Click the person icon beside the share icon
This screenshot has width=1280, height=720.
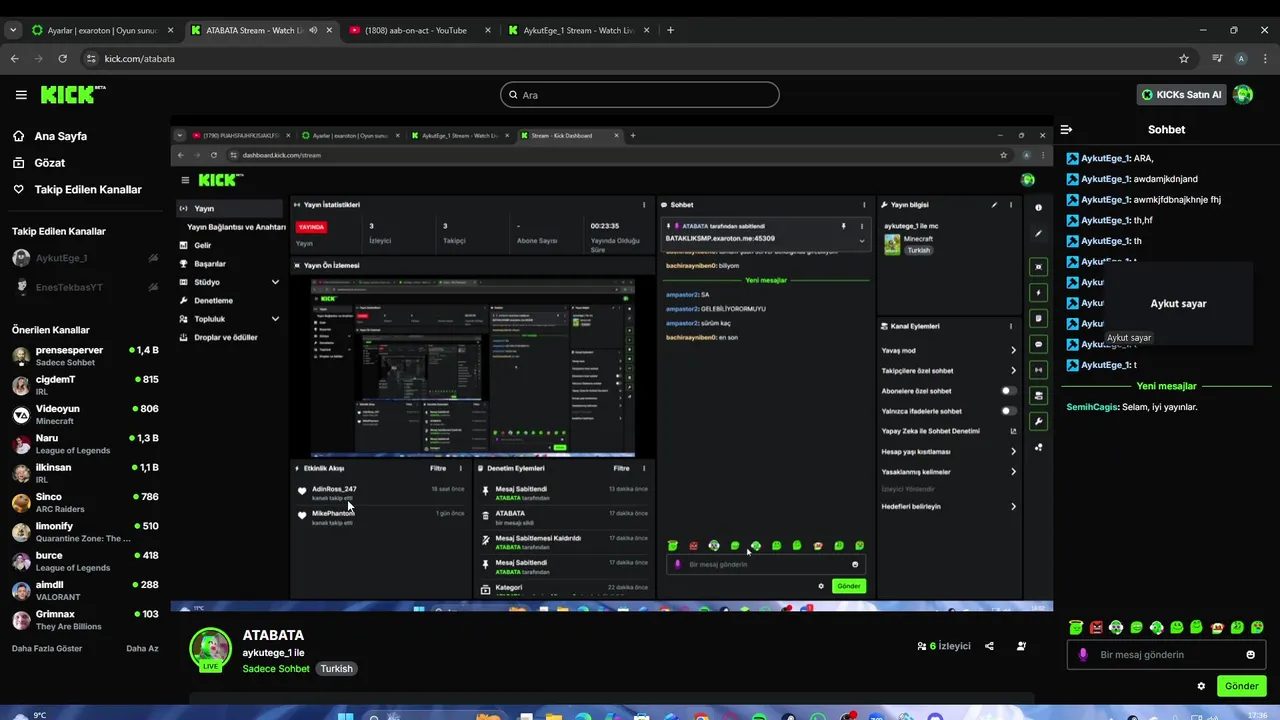pyautogui.click(x=1021, y=646)
